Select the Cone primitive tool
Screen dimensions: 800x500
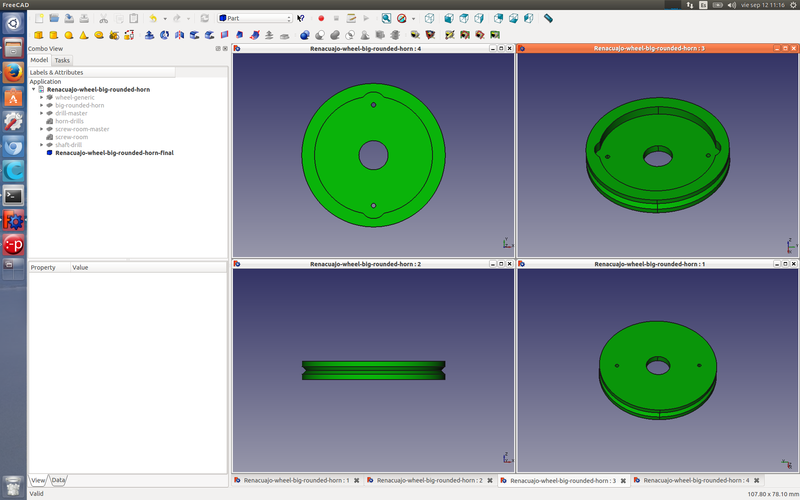click(84, 35)
